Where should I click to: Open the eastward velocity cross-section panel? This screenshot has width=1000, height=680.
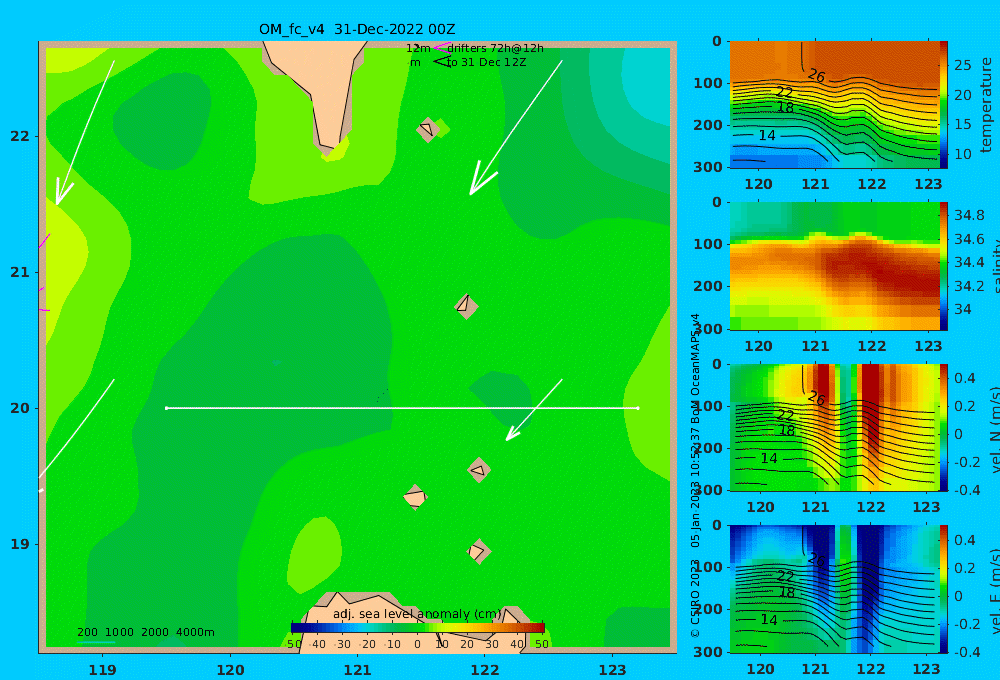click(835, 589)
